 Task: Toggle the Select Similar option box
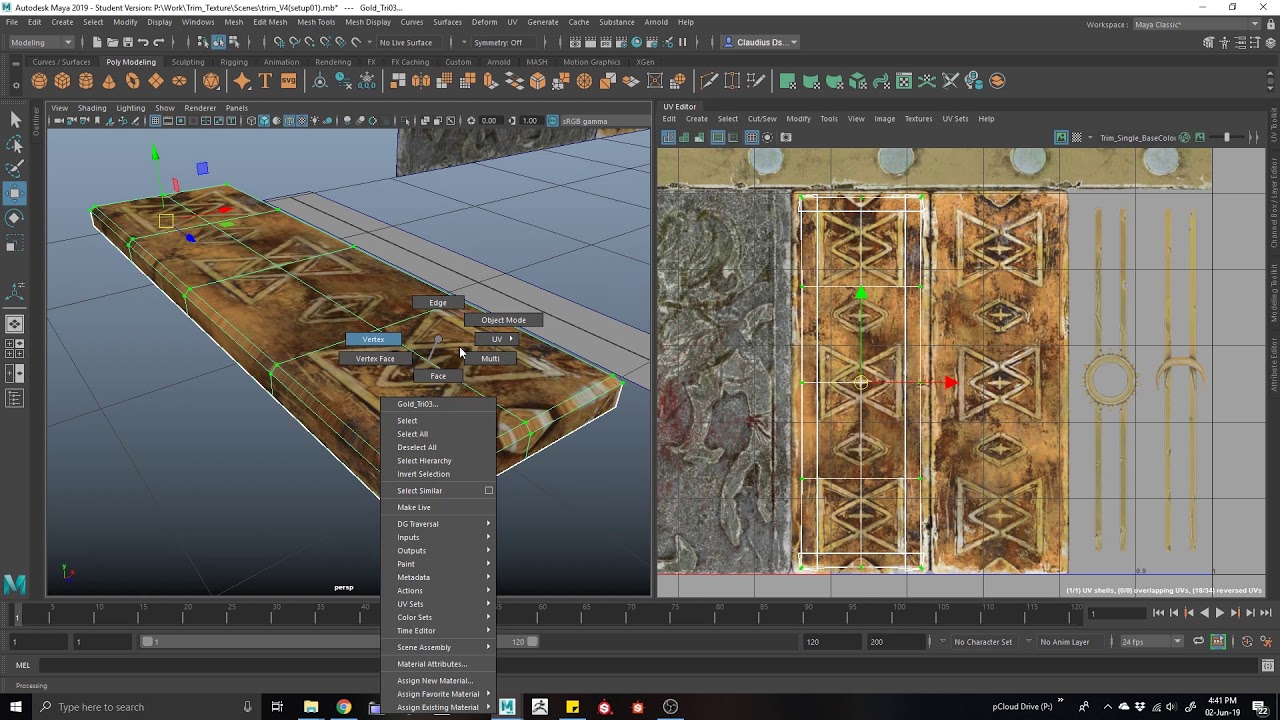pyautogui.click(x=489, y=490)
